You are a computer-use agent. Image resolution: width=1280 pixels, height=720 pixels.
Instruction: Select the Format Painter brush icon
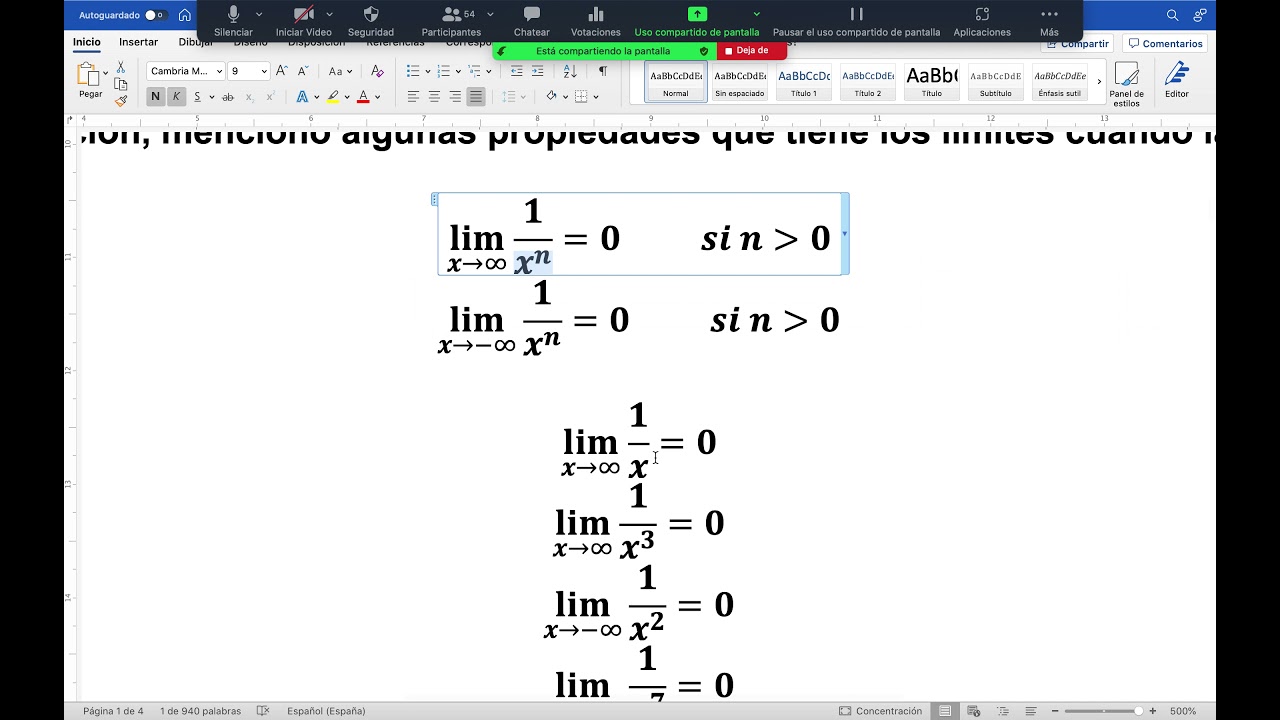tap(121, 100)
